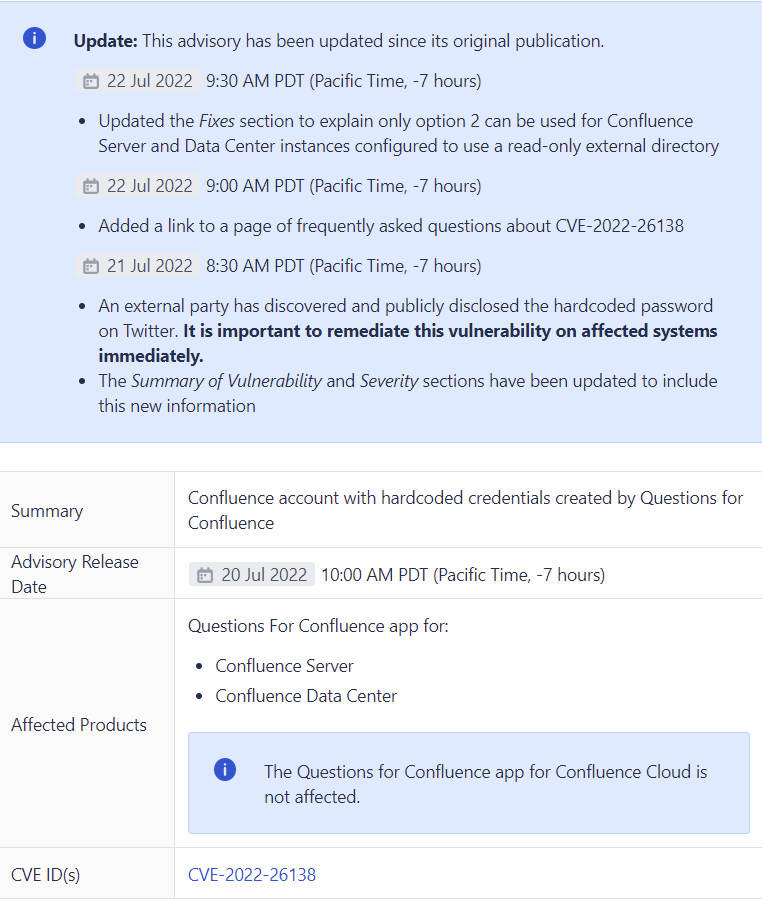The image size is (762, 900).
Task: Click the Summary row label
Action: tap(47, 511)
